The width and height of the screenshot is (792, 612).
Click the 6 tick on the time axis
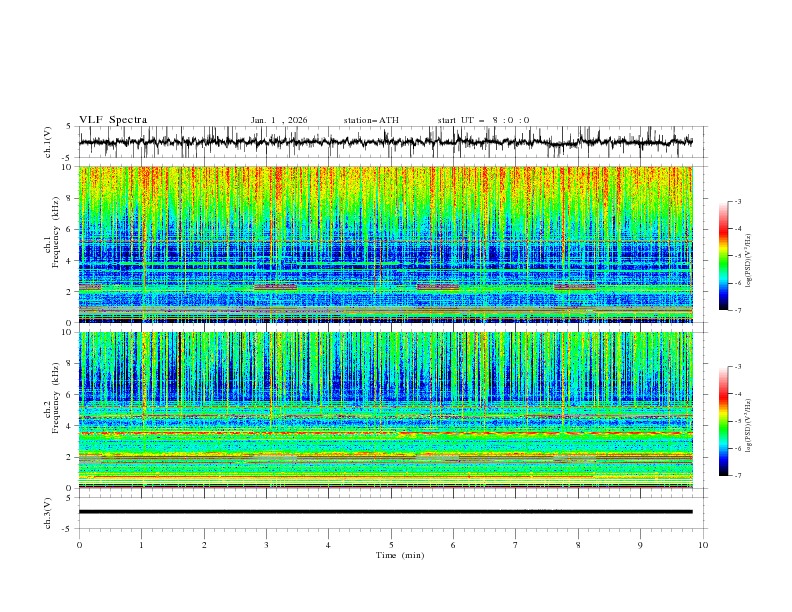tap(453, 545)
